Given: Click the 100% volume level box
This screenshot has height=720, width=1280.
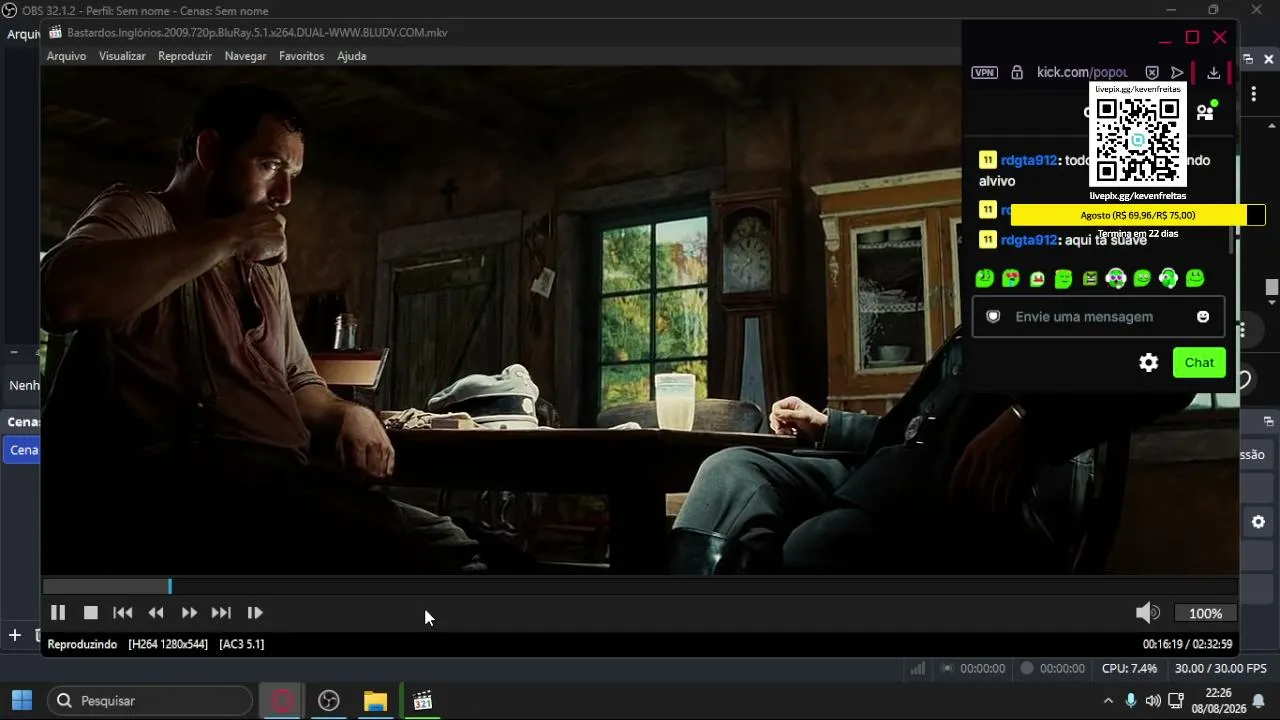Looking at the screenshot, I should (1205, 613).
